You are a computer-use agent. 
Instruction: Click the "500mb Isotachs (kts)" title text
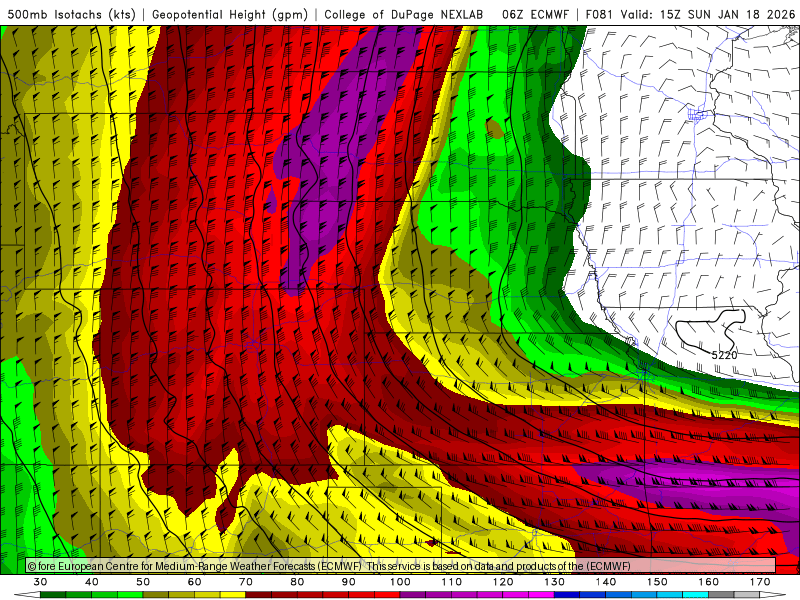click(x=72, y=14)
